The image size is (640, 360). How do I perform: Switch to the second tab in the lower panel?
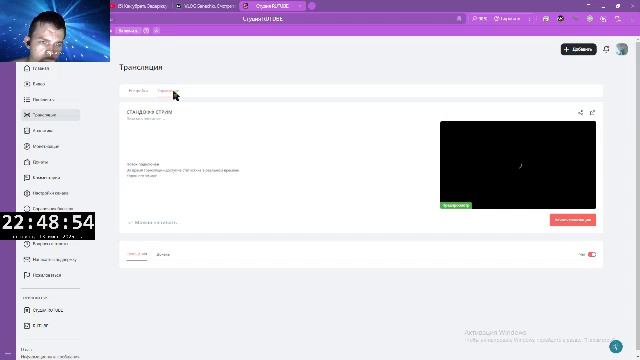pyautogui.click(x=163, y=254)
